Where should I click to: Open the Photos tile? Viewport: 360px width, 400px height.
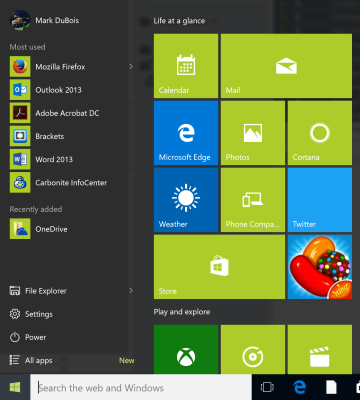point(253,133)
